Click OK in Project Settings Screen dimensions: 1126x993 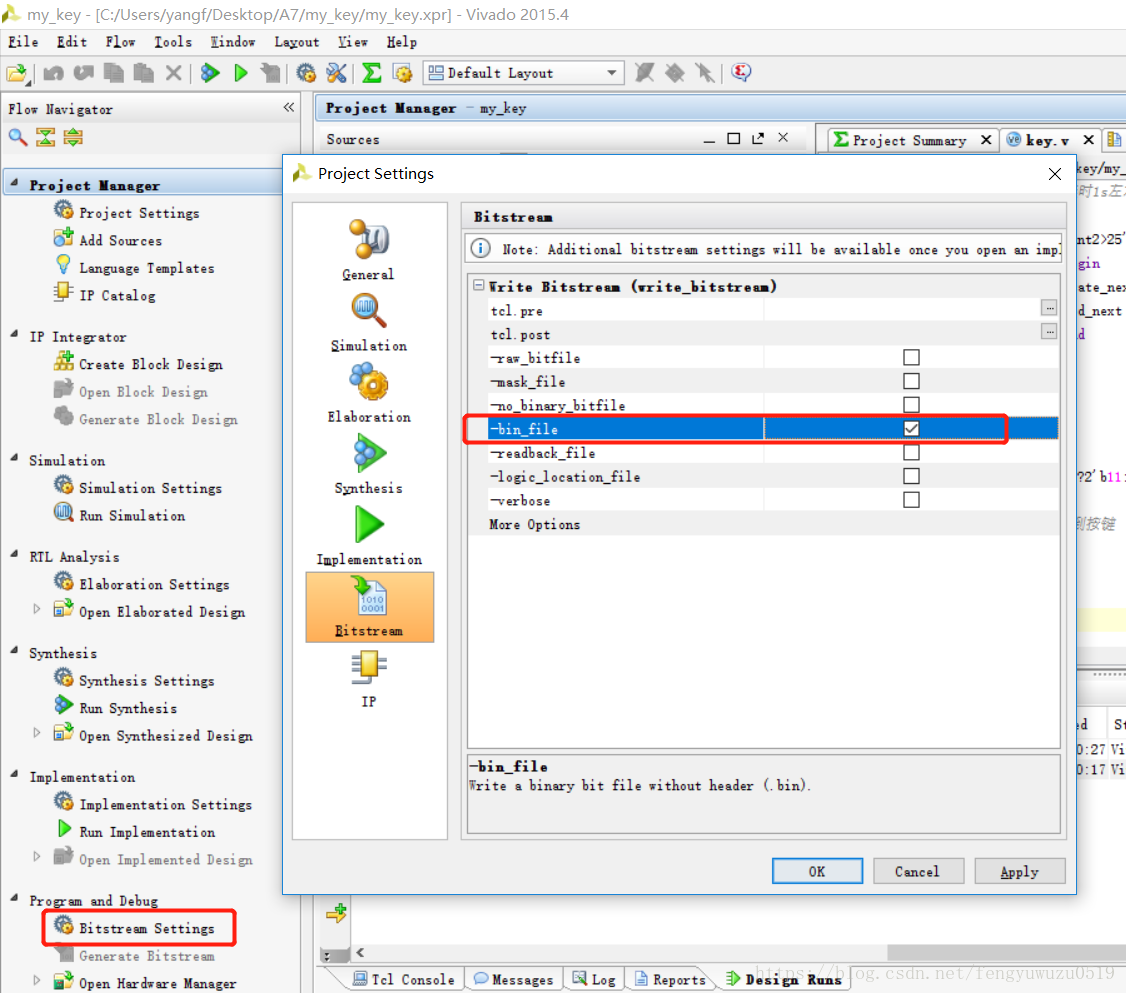817,871
